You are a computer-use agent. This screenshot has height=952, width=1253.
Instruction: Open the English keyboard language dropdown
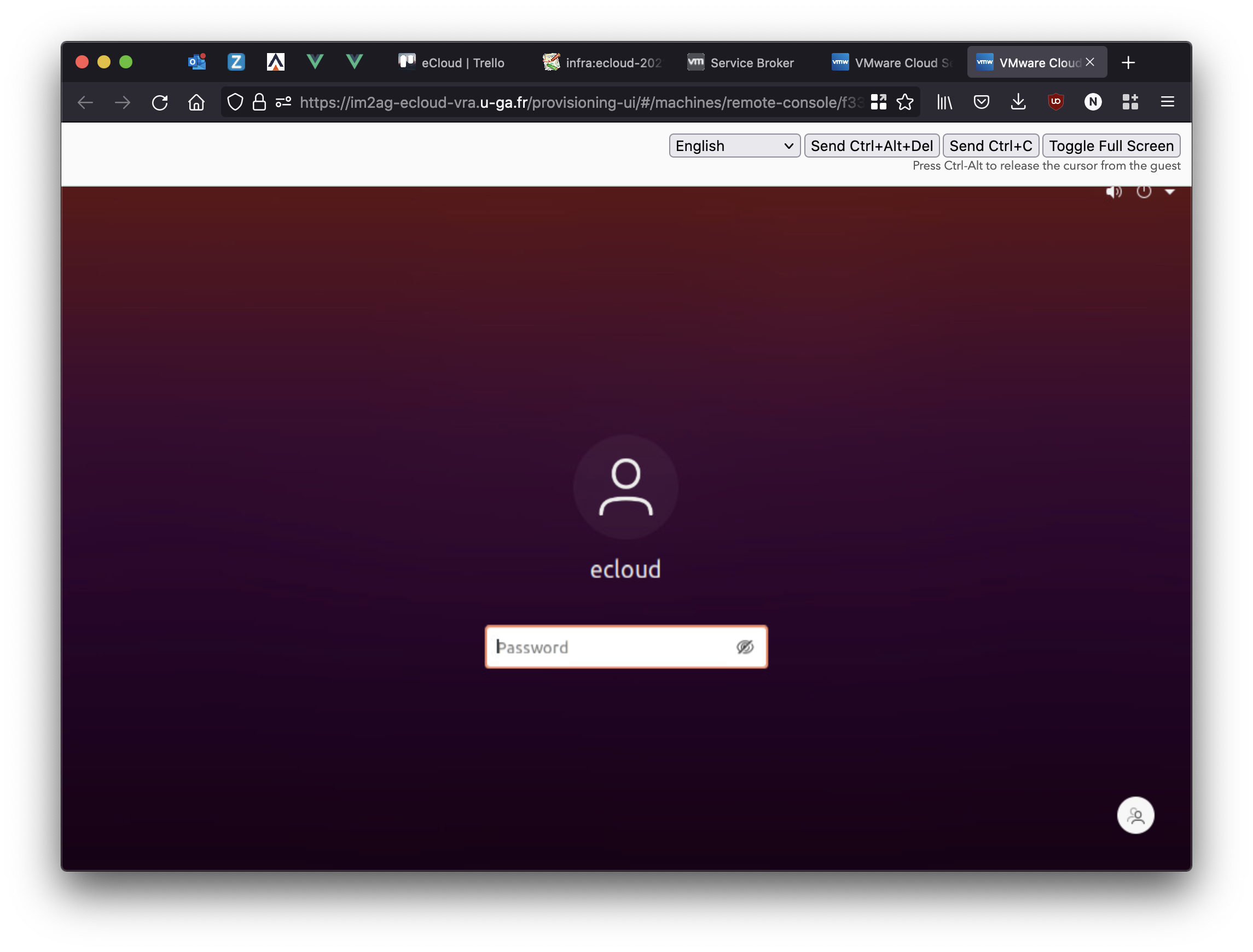point(734,146)
